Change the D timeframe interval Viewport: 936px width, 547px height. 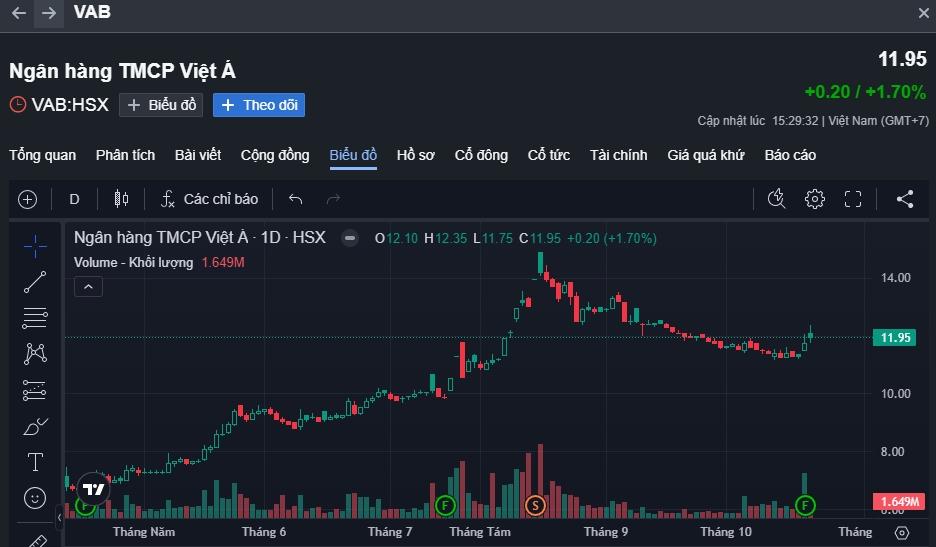click(74, 199)
